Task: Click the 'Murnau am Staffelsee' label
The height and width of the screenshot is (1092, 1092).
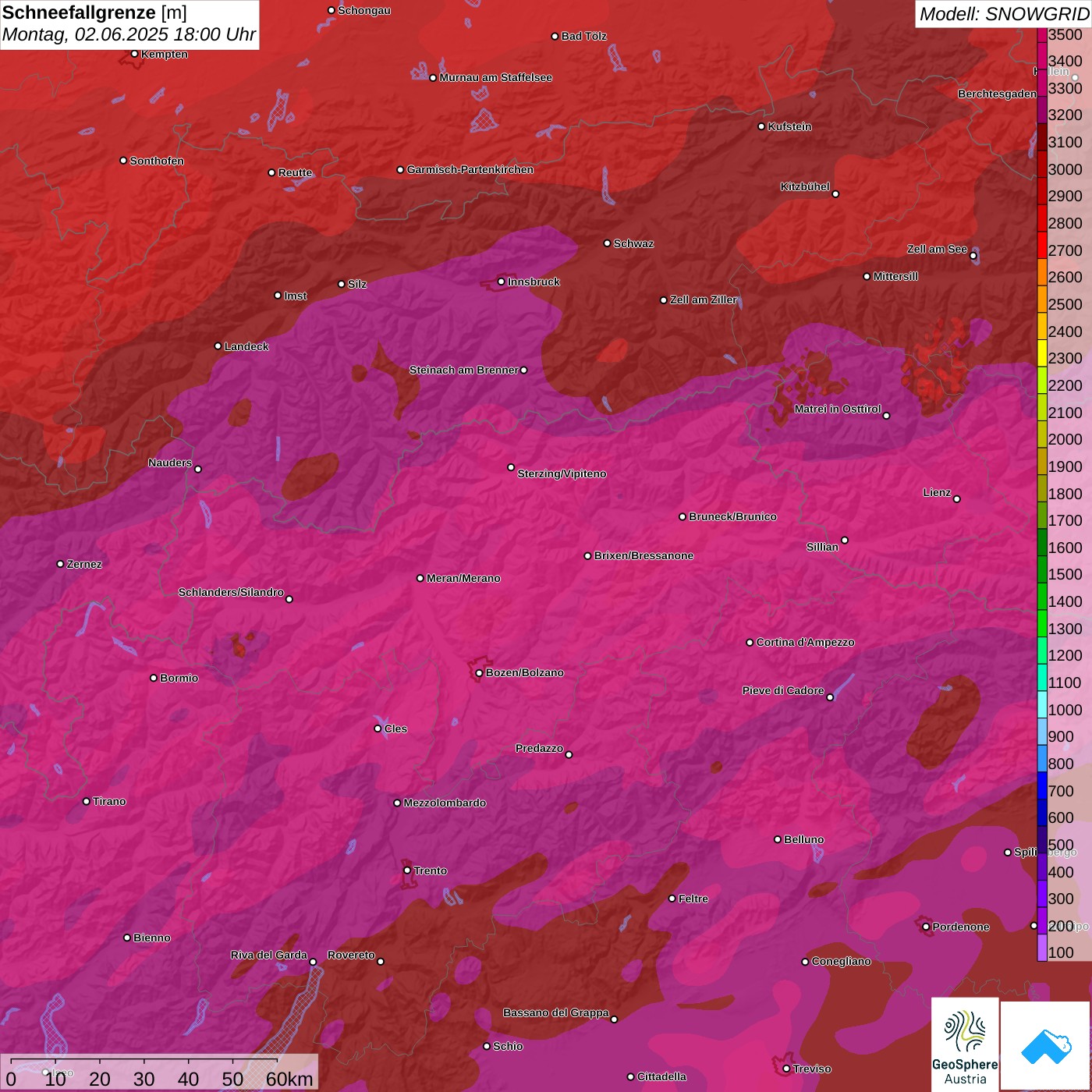Action: [x=495, y=77]
